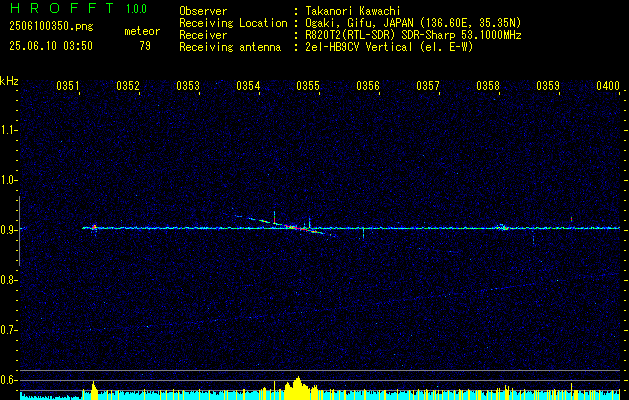This screenshot has height=400, width=629.
Task: Select the filename 2506100350.png
Action: [x=51, y=26]
